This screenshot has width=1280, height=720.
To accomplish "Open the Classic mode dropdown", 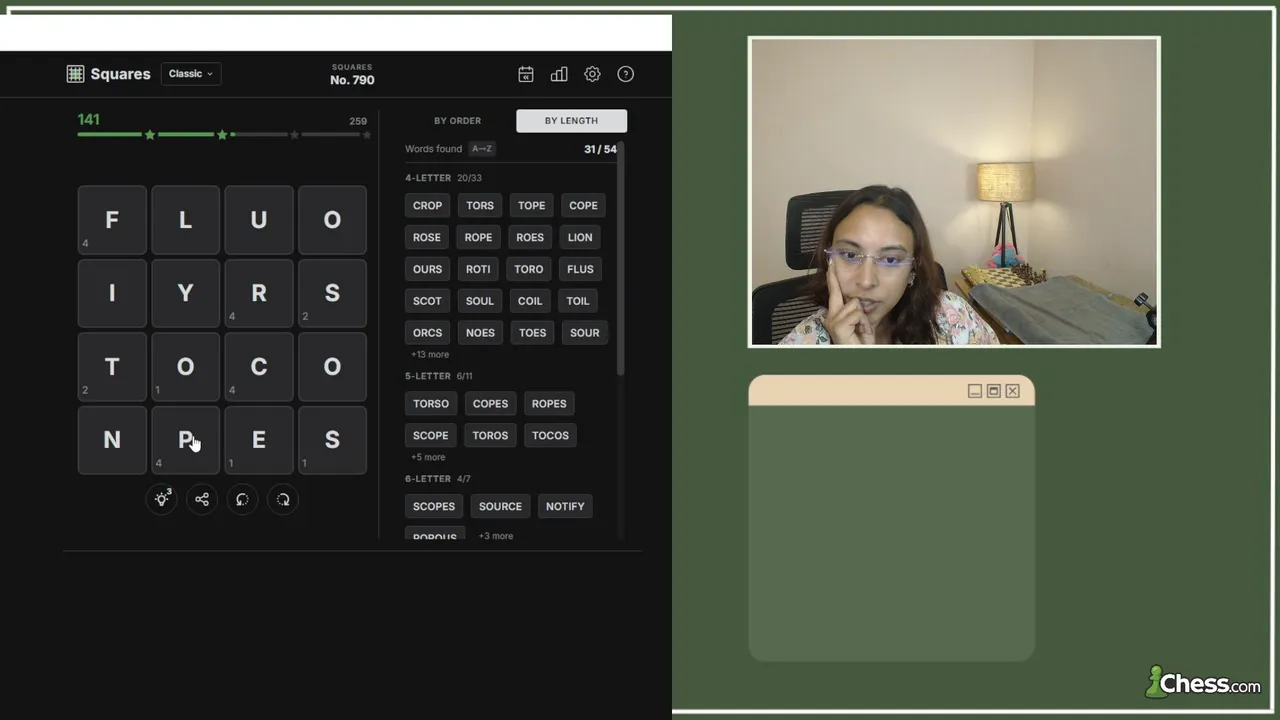I will point(191,74).
